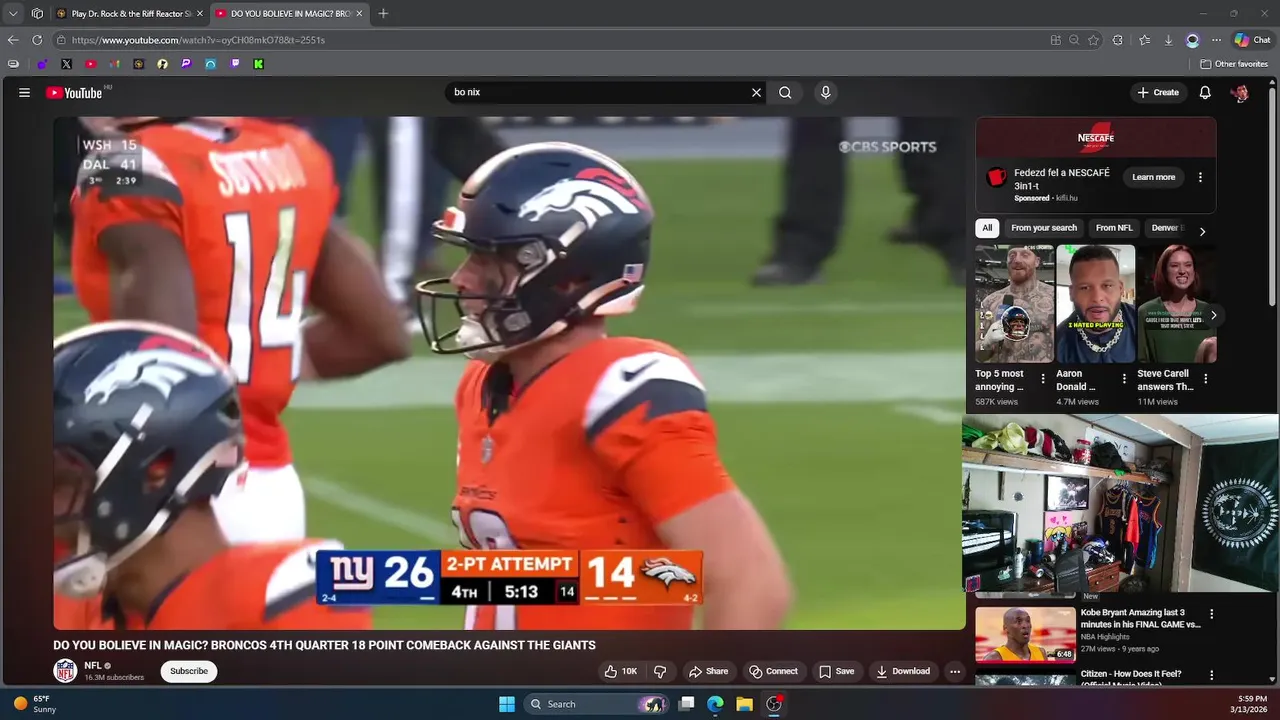
Task: Open the Other favorites folder
Action: [x=1234, y=64]
